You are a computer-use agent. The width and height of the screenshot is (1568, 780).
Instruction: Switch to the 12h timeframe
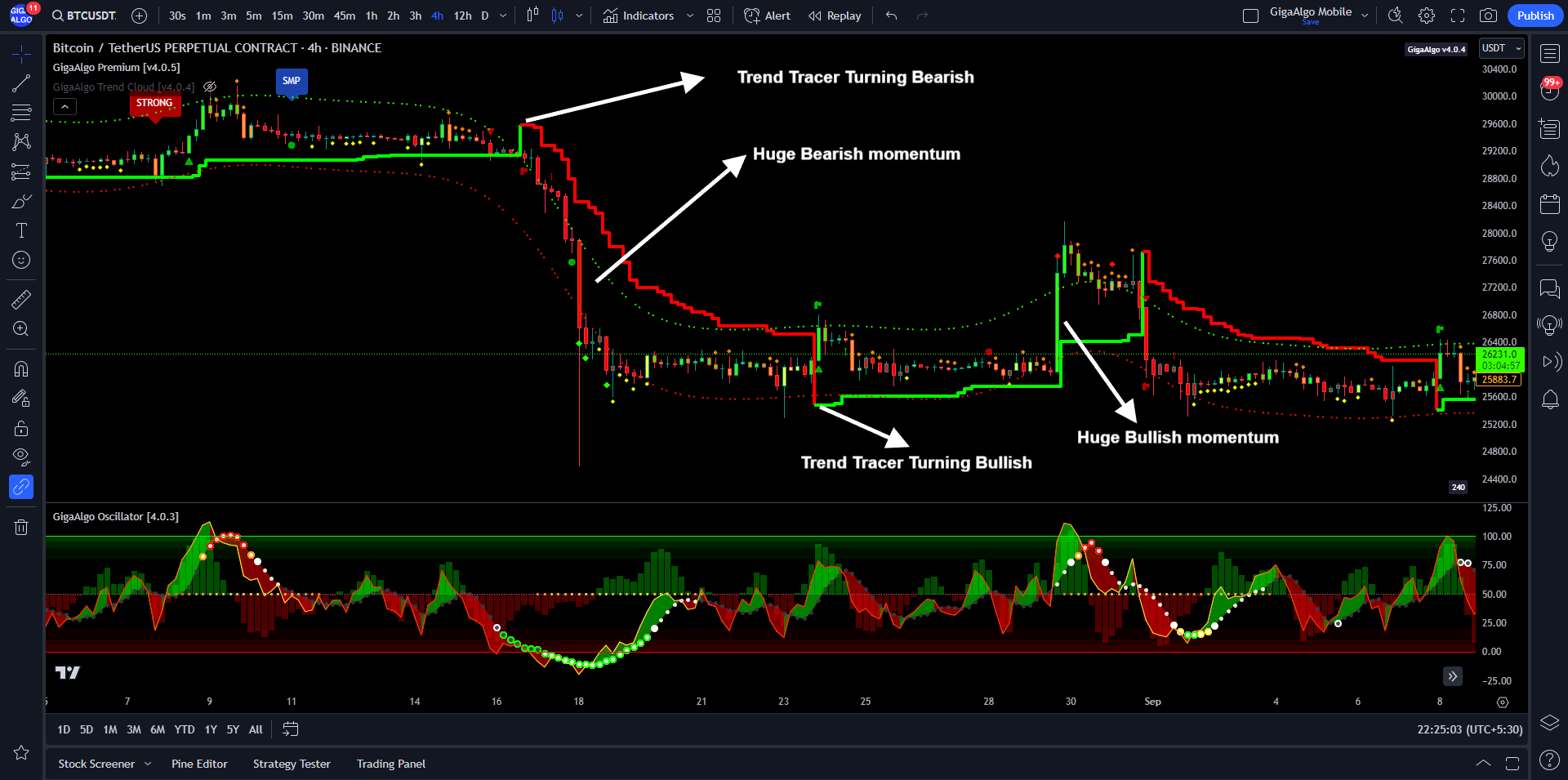point(462,16)
